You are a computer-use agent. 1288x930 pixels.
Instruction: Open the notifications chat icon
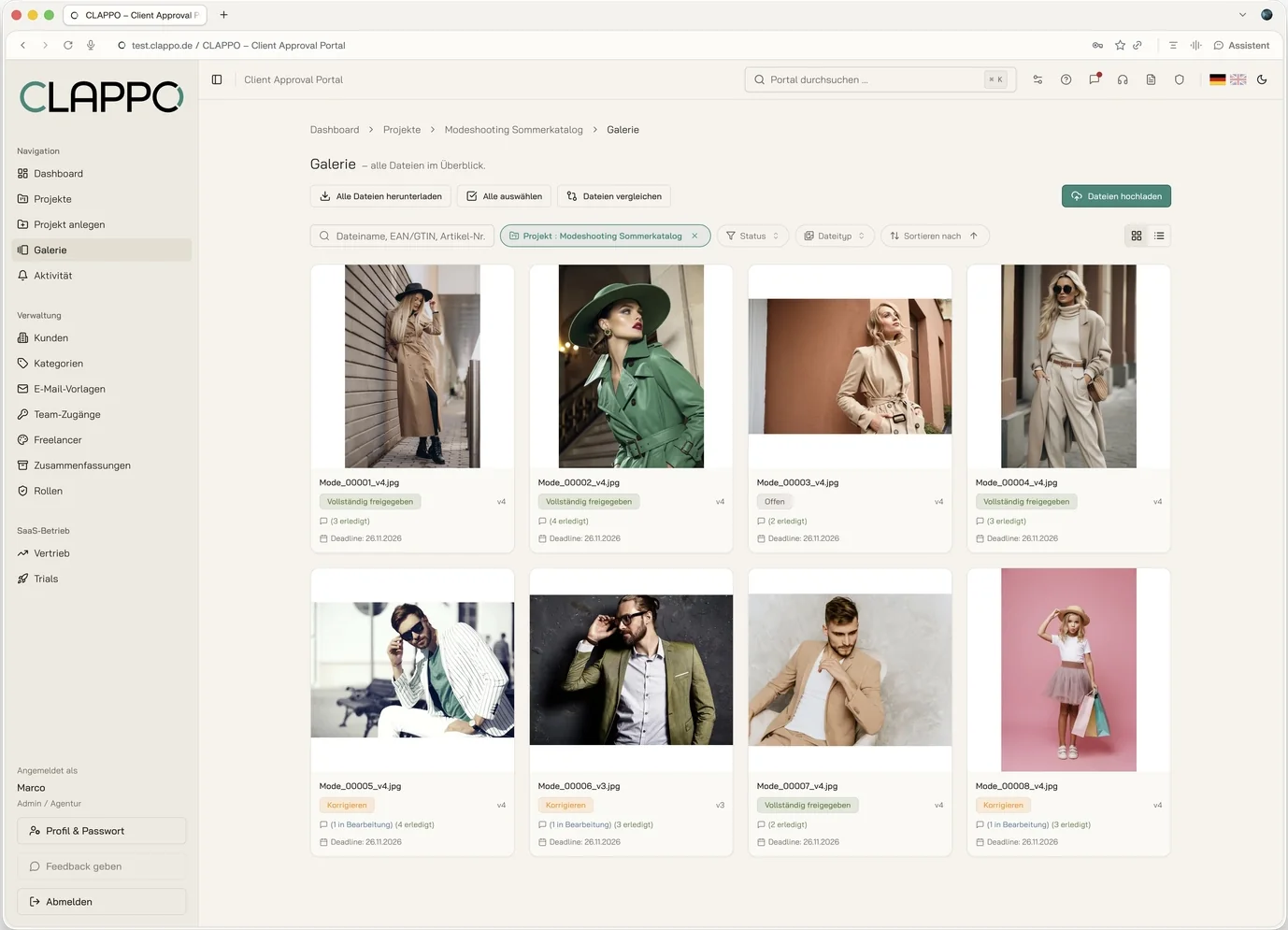(x=1095, y=79)
